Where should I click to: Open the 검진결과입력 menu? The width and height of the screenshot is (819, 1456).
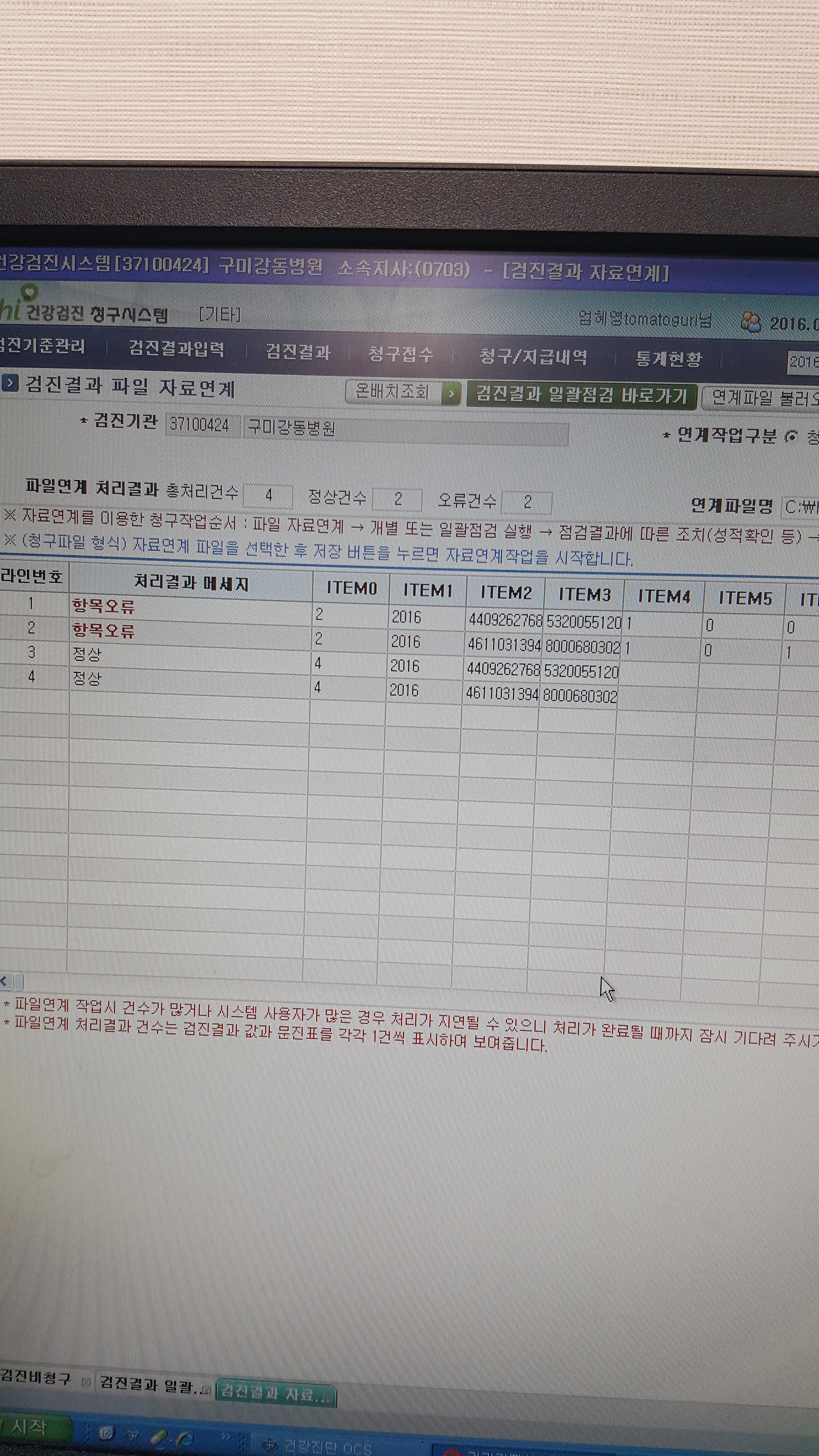(176, 349)
